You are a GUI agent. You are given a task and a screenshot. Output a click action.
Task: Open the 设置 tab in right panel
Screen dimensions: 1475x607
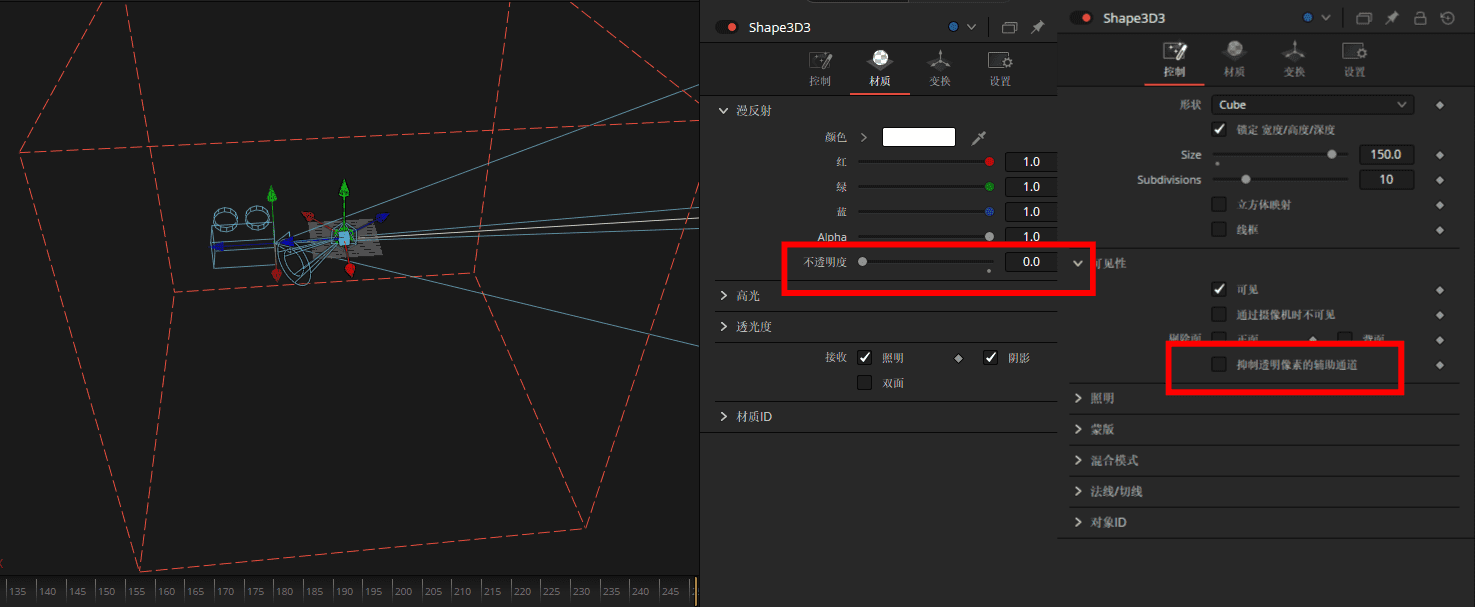coord(1354,59)
